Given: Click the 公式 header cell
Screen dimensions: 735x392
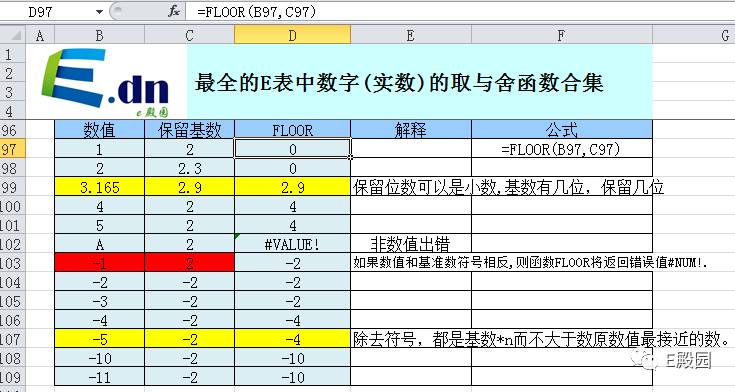Looking at the screenshot, I should 562,130.
